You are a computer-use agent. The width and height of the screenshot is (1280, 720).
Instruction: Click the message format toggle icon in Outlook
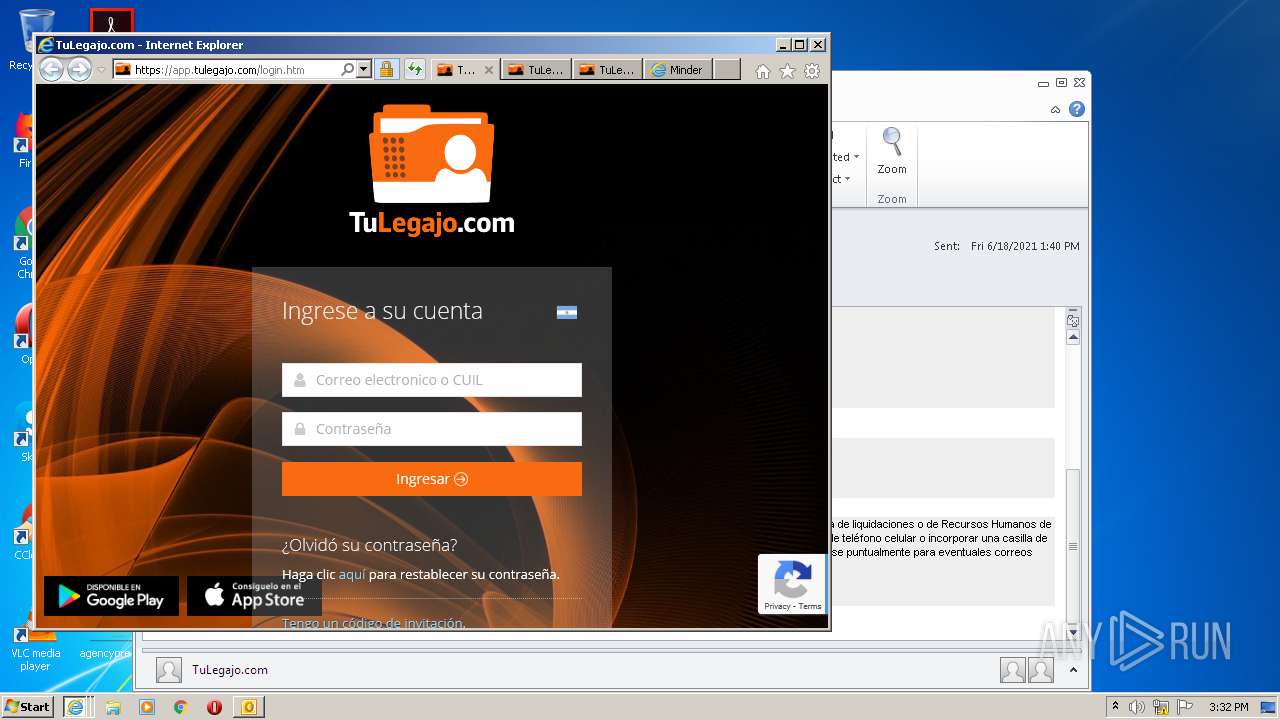1073,321
